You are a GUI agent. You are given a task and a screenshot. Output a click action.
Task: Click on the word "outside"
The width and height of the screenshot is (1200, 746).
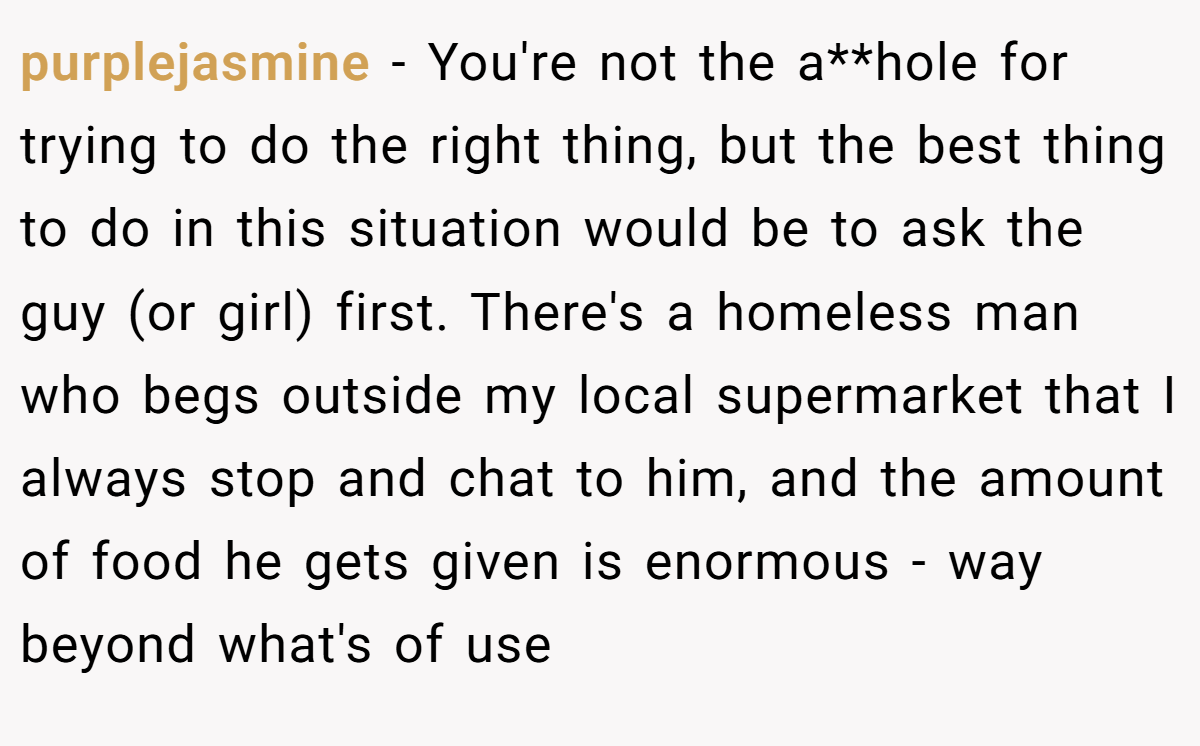pyautogui.click(x=372, y=397)
